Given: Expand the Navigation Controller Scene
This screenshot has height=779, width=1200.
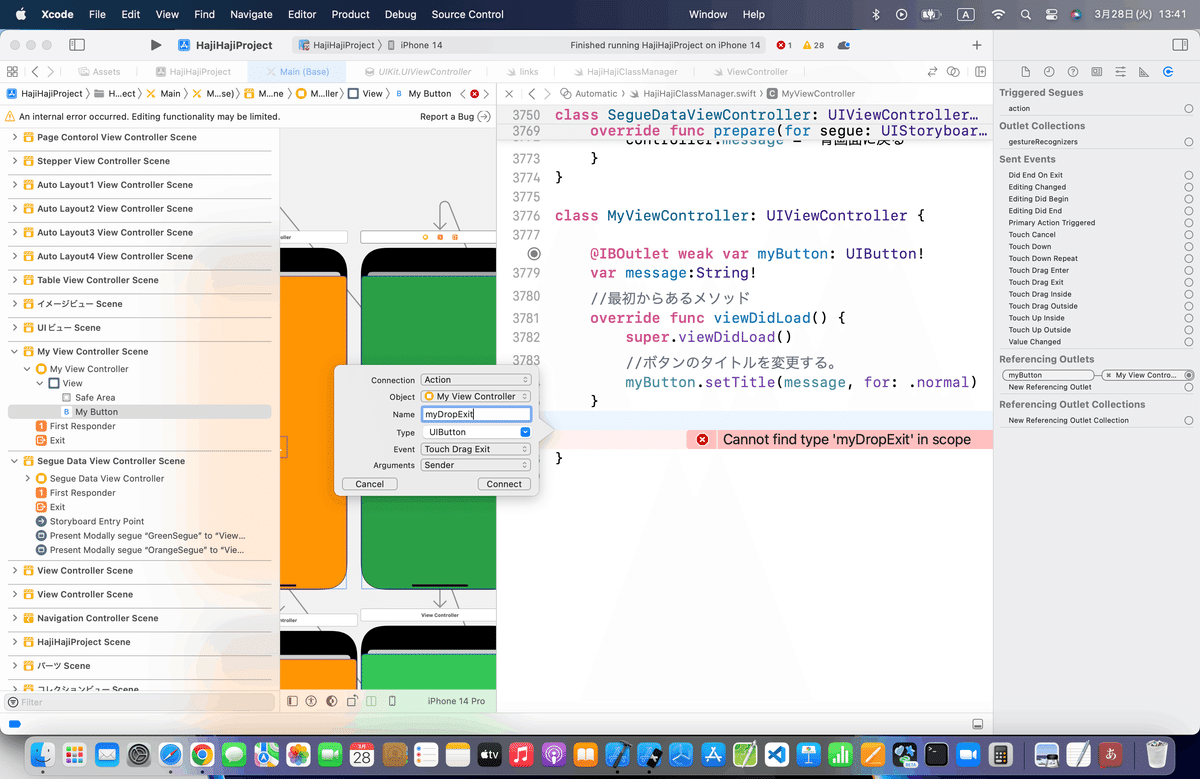Looking at the screenshot, I should coord(14,618).
